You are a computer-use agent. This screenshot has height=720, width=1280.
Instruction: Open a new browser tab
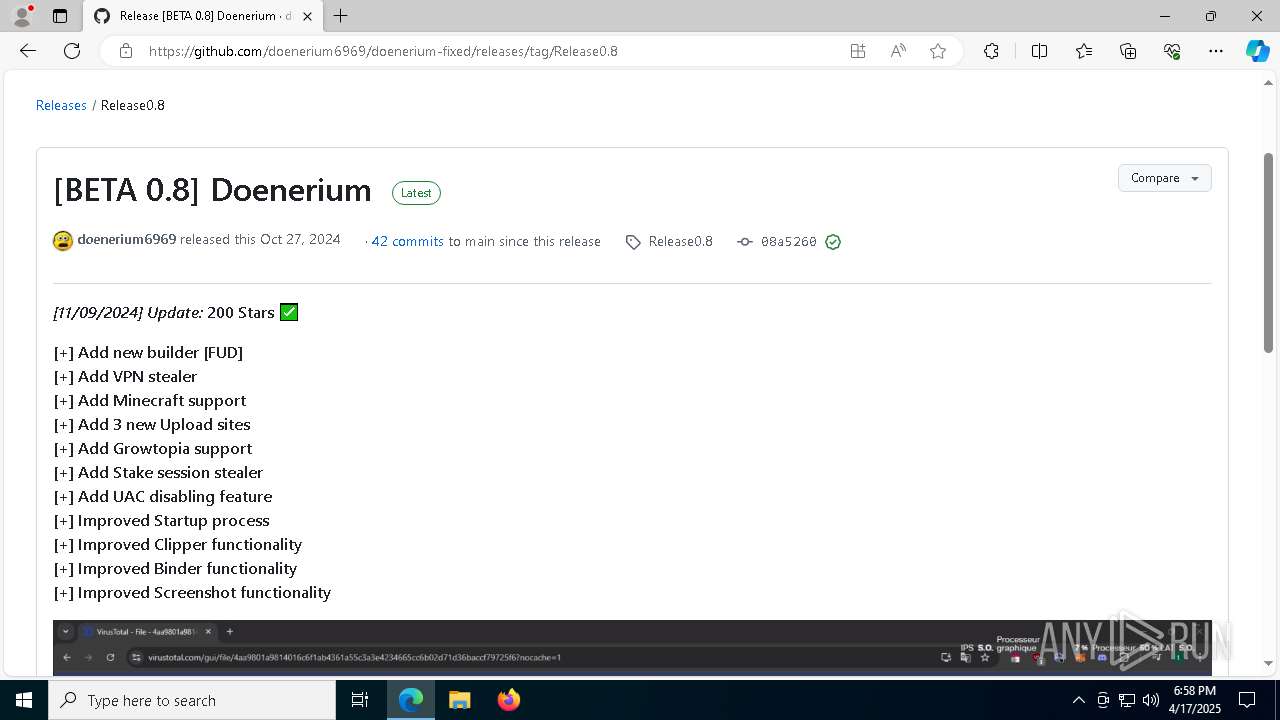[x=341, y=16]
